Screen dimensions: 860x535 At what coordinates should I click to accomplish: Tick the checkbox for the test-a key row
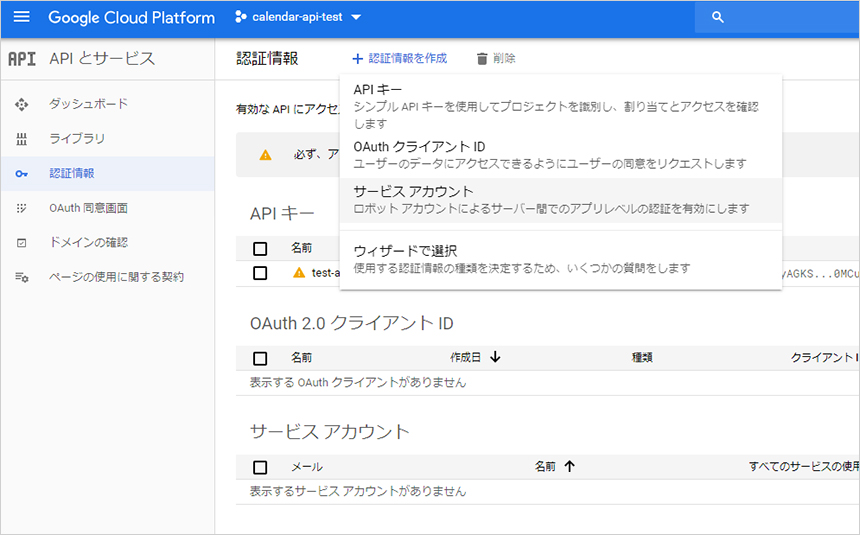[261, 273]
